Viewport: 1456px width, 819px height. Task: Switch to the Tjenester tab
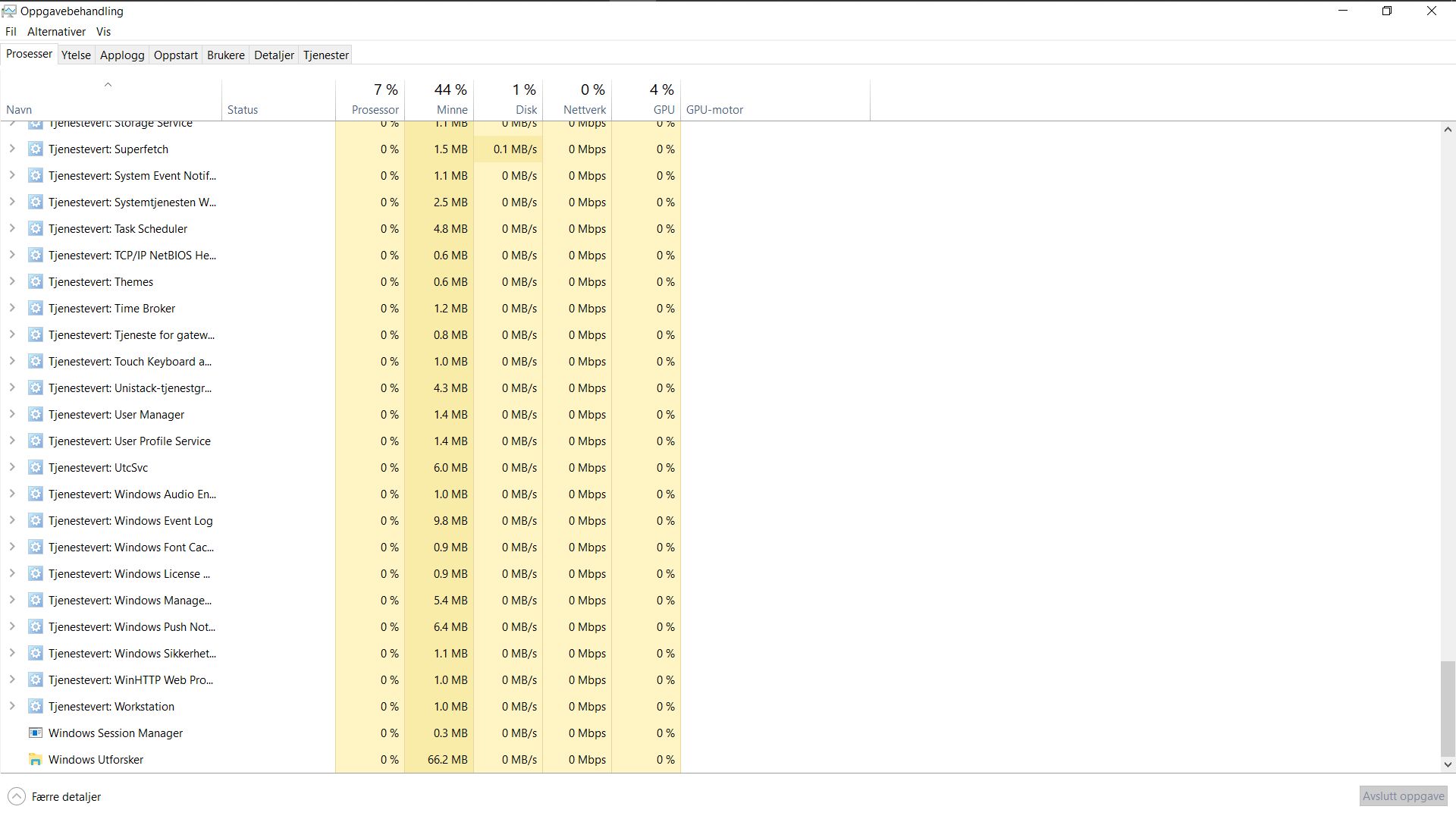tap(326, 55)
